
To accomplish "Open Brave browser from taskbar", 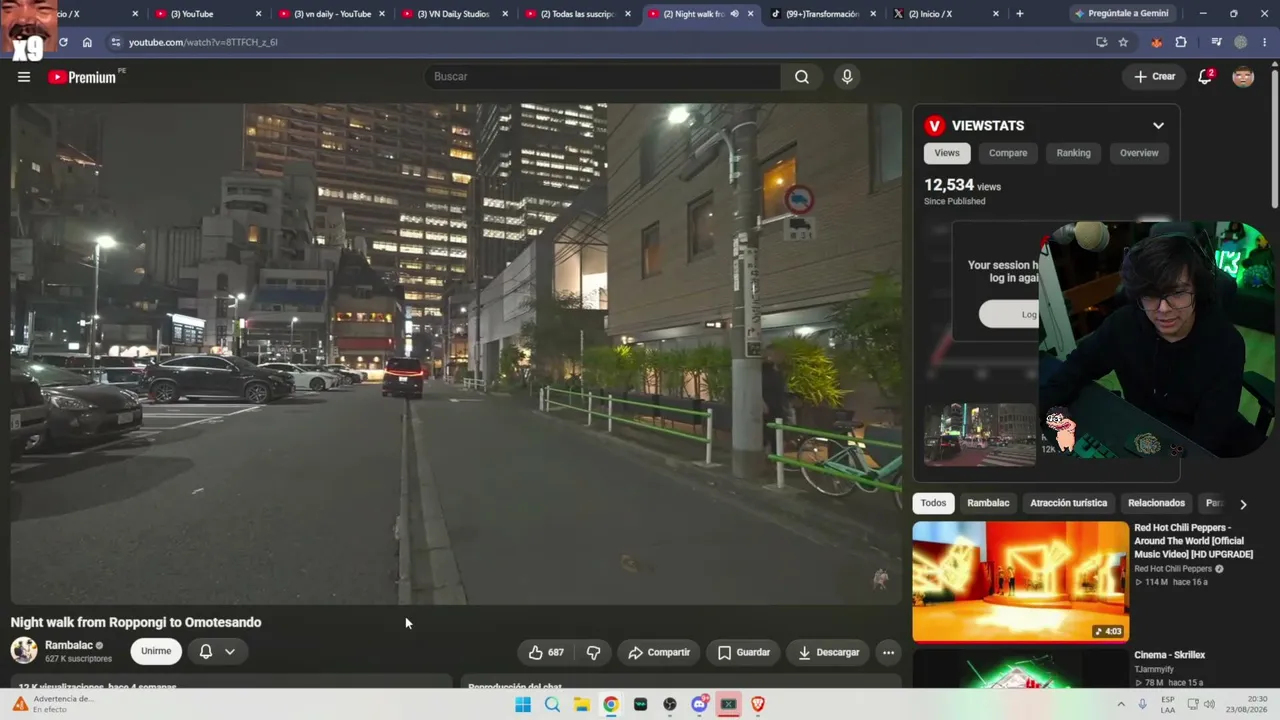I will 758,704.
